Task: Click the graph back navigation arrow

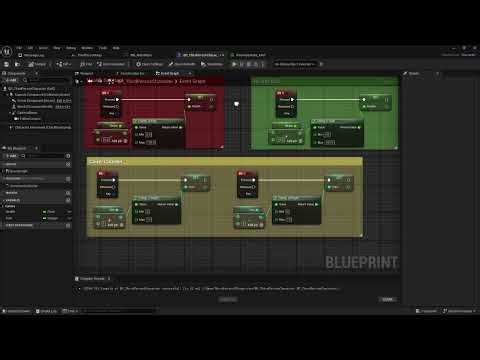Action: point(90,81)
